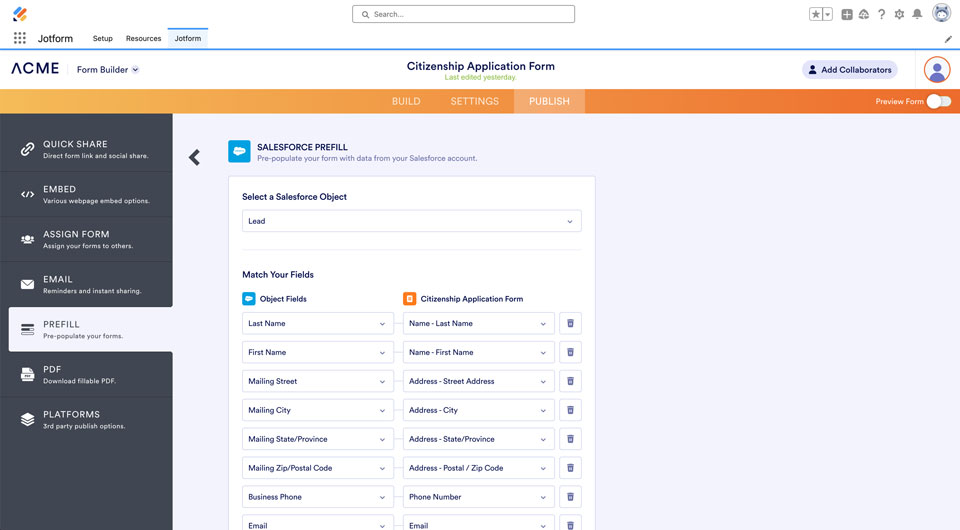960x530 pixels.
Task: Click the Jotform logo icon at top left
Action: point(20,13)
